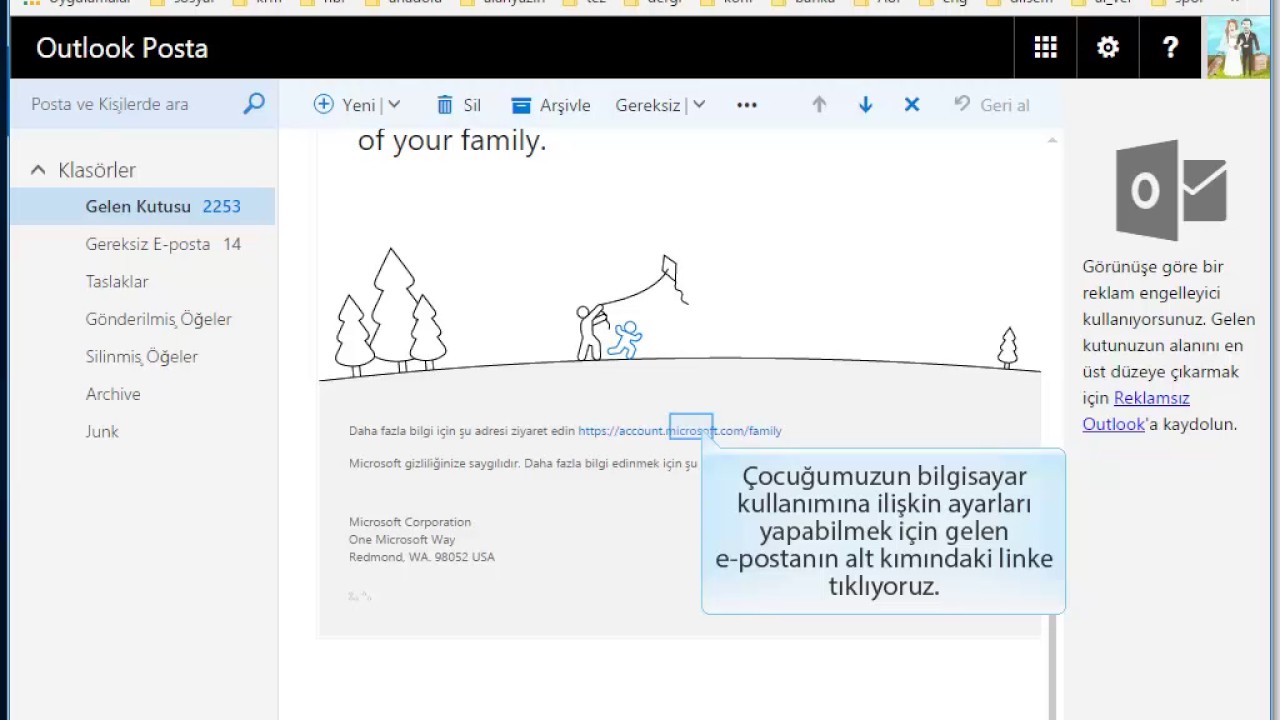Open the Silinmiş Öğeler folder
The height and width of the screenshot is (720, 1280).
(143, 357)
